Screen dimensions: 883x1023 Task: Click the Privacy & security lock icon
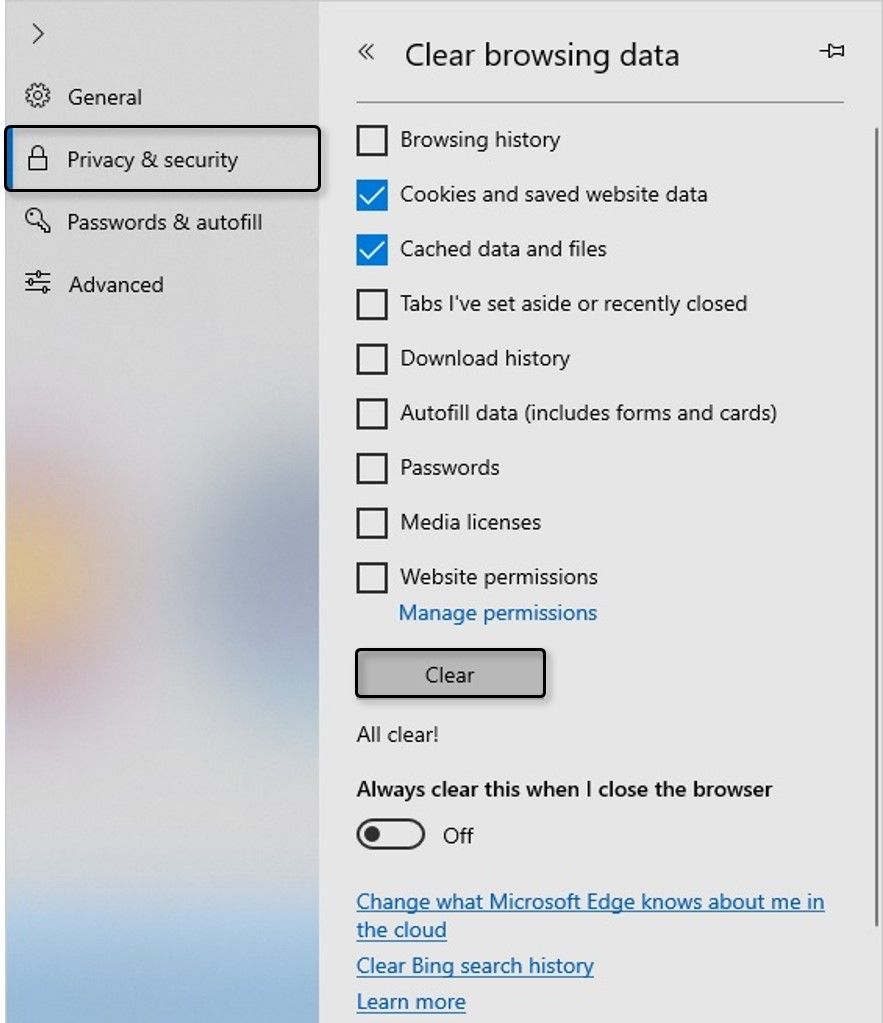point(38,159)
